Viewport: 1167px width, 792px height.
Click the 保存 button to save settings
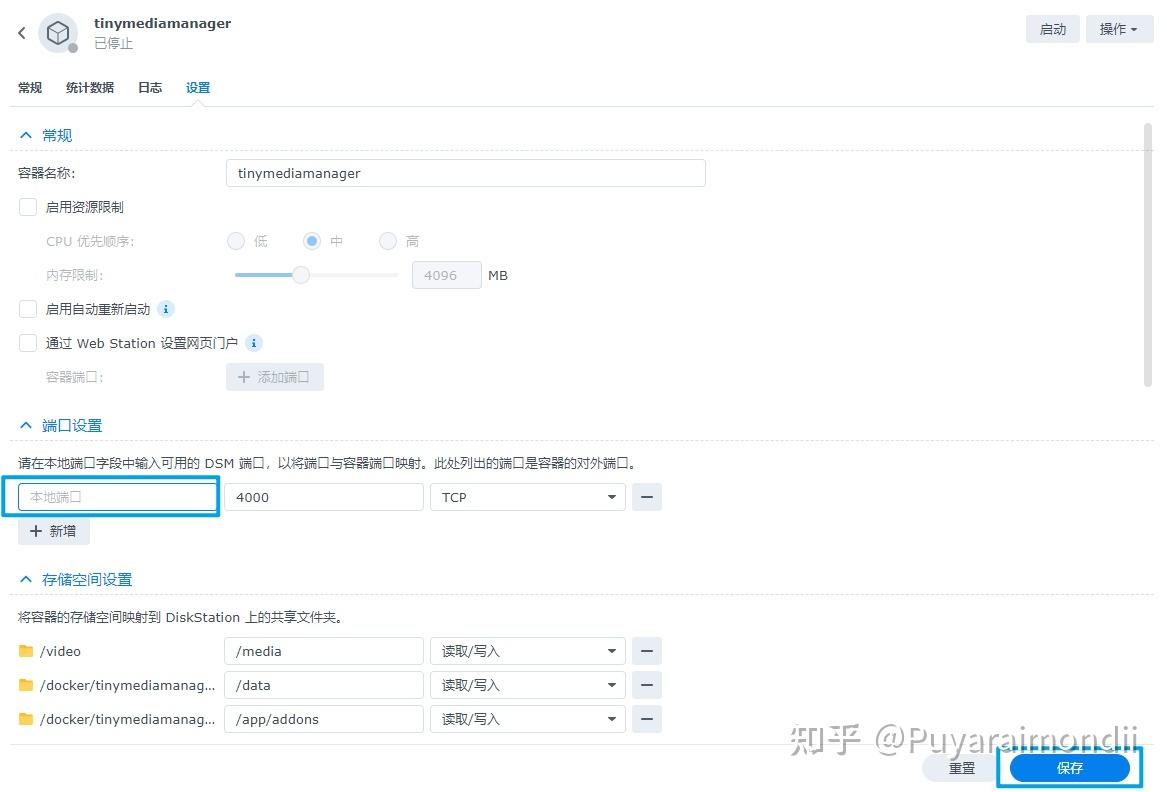coord(1069,768)
